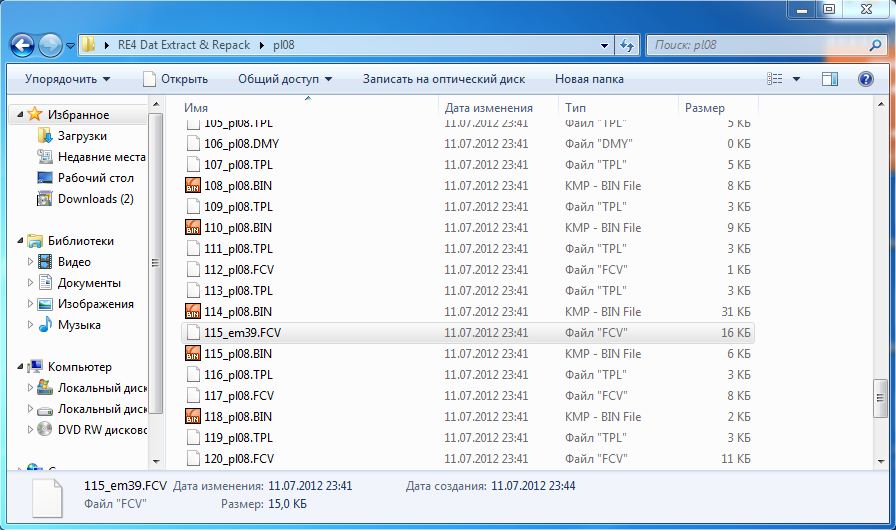
Task: Select the DVD RW drive
Action: pos(102,429)
